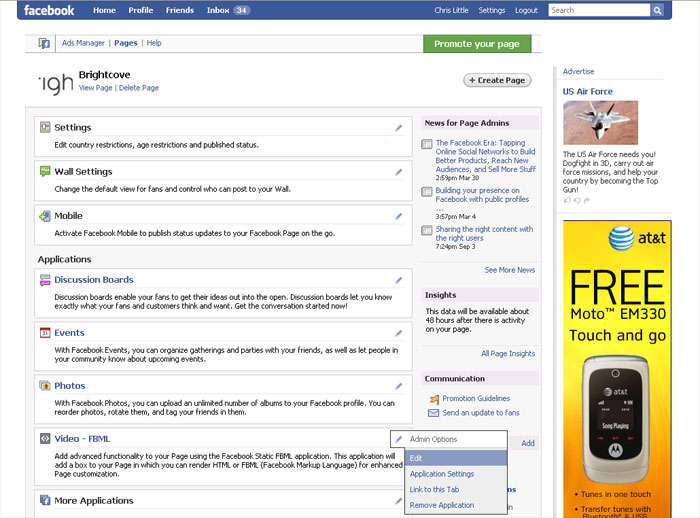Open the Photos application title link
The height and width of the screenshot is (518, 700).
click(70, 385)
